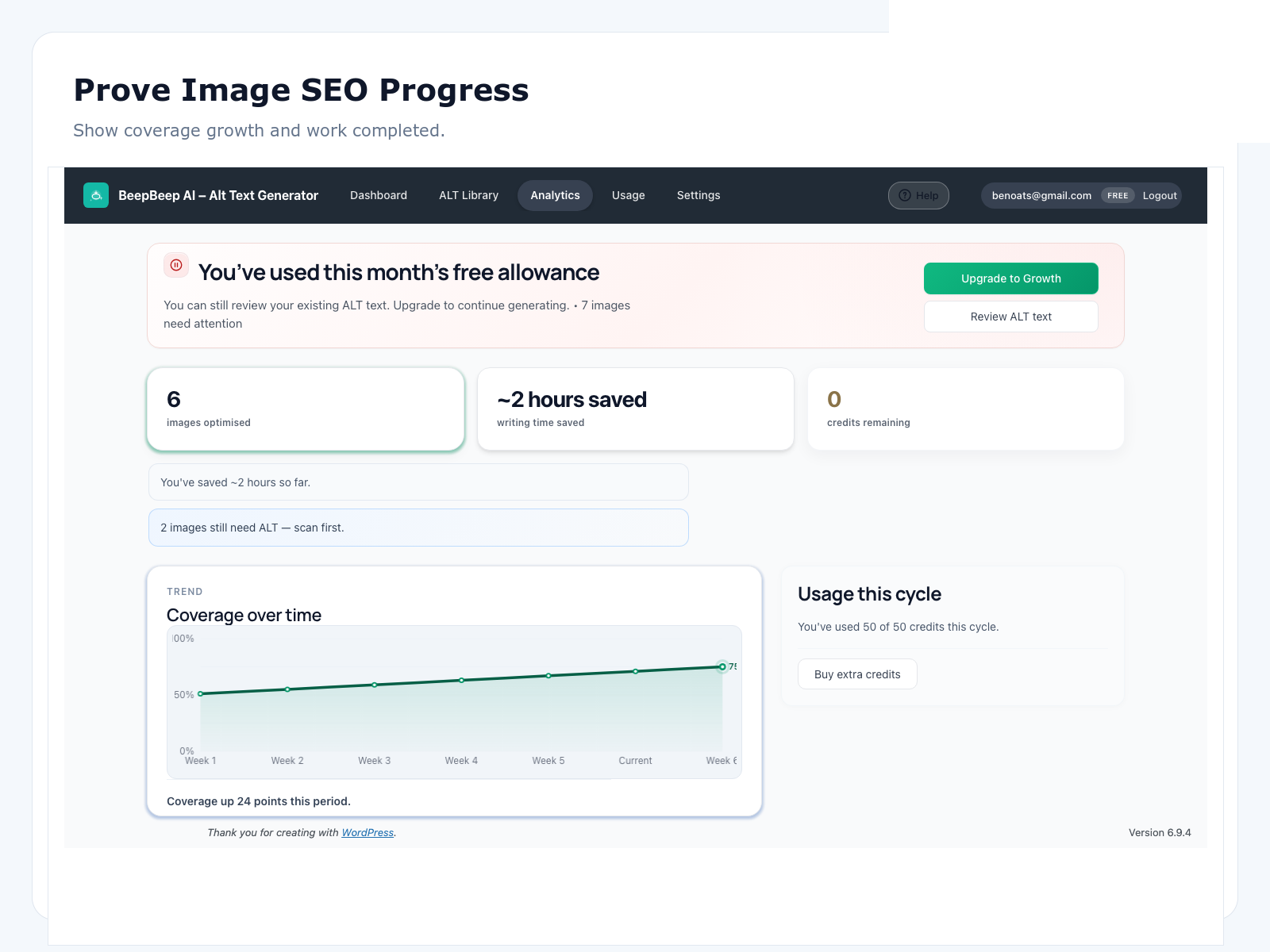1270x952 pixels.
Task: Open Settings from the navigation bar
Action: point(698,195)
